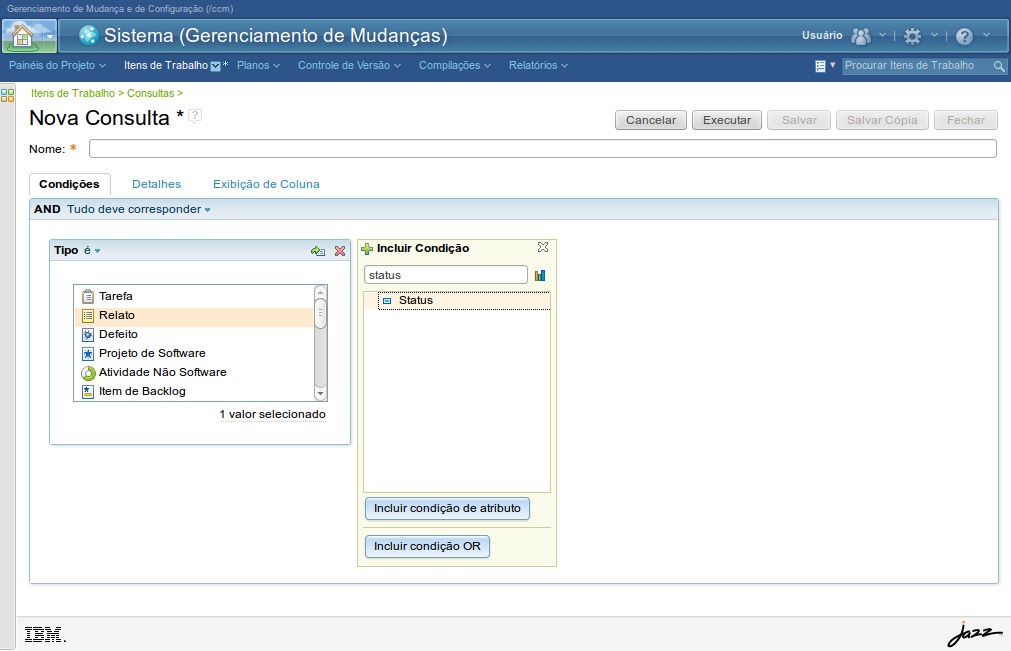Click the green plus Incluir Condição icon
This screenshot has width=1011, height=651.
pyautogui.click(x=367, y=249)
